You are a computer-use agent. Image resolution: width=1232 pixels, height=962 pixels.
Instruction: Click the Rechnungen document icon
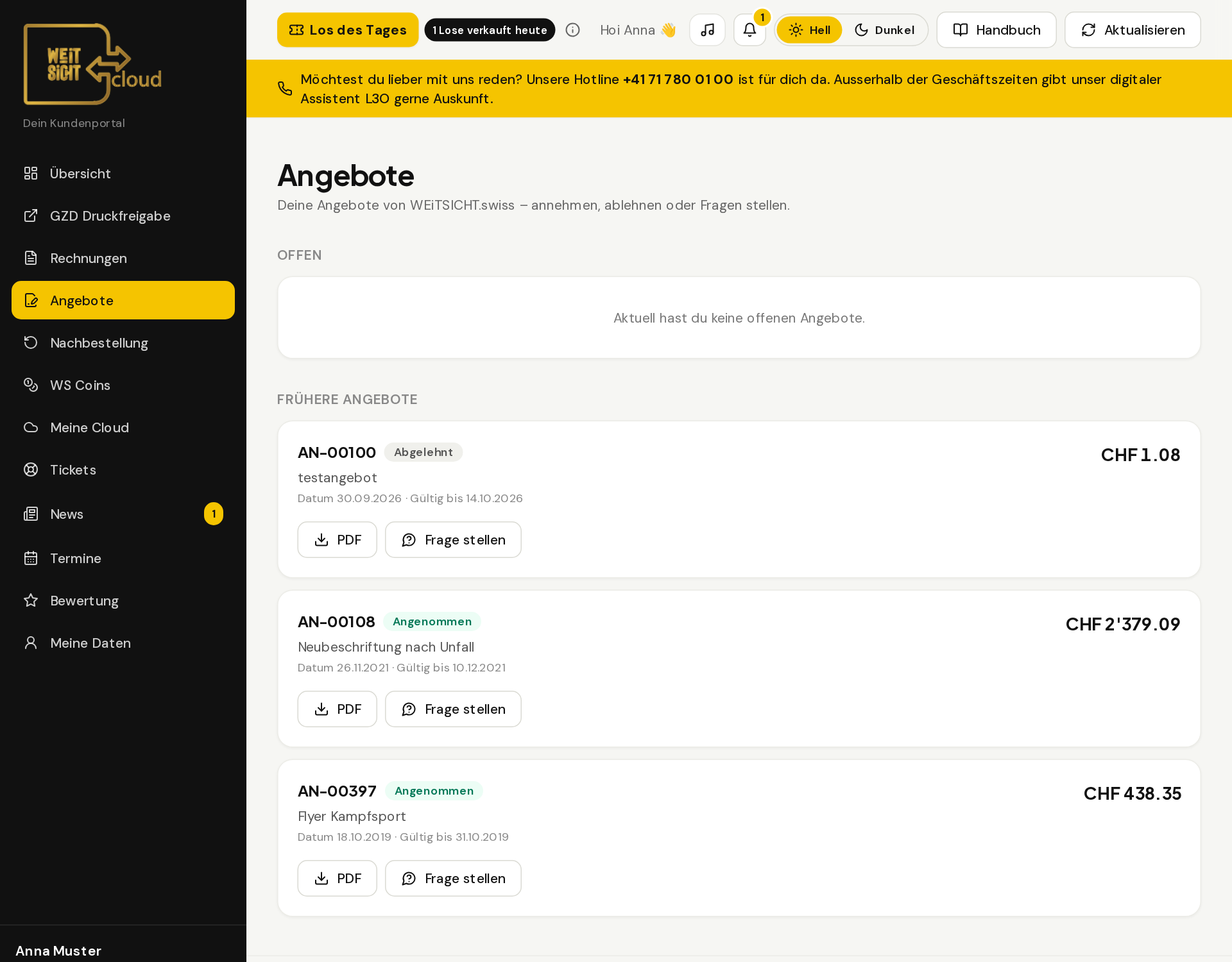point(31,258)
